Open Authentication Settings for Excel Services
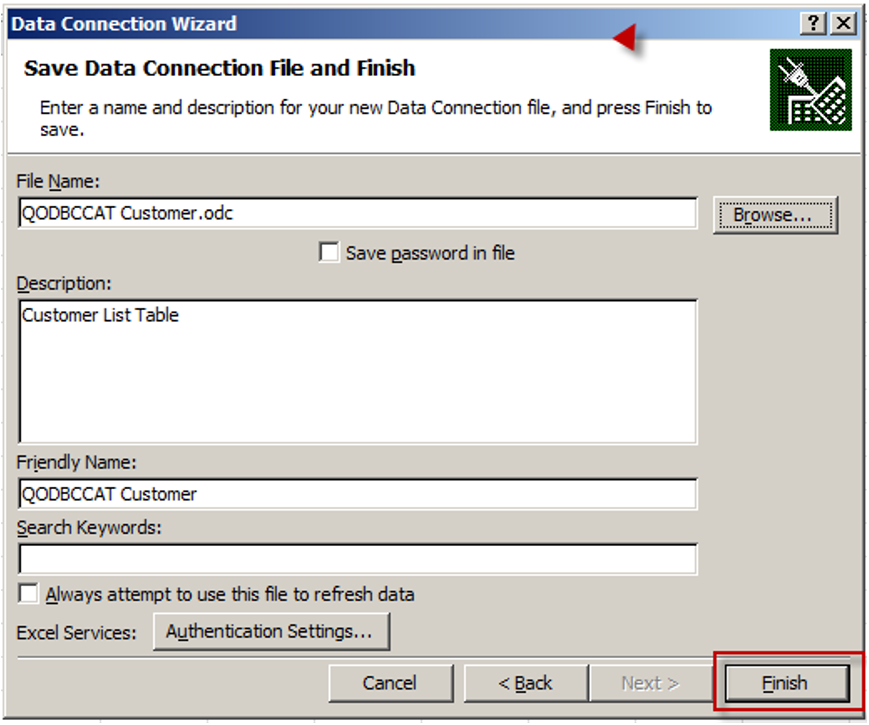Viewport: 869px width, 725px height. (270, 632)
